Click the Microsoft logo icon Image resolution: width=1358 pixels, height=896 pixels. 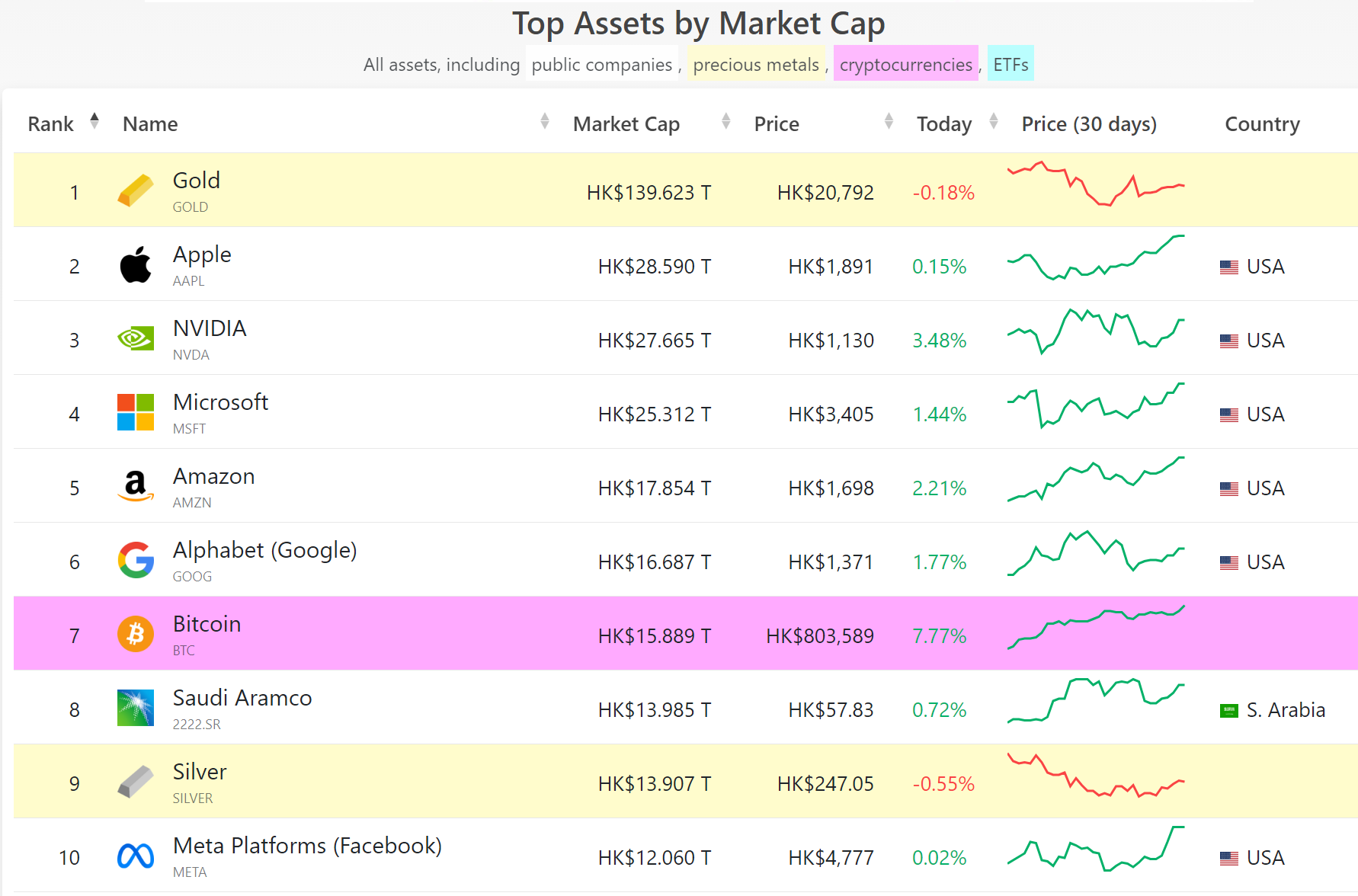pos(136,412)
